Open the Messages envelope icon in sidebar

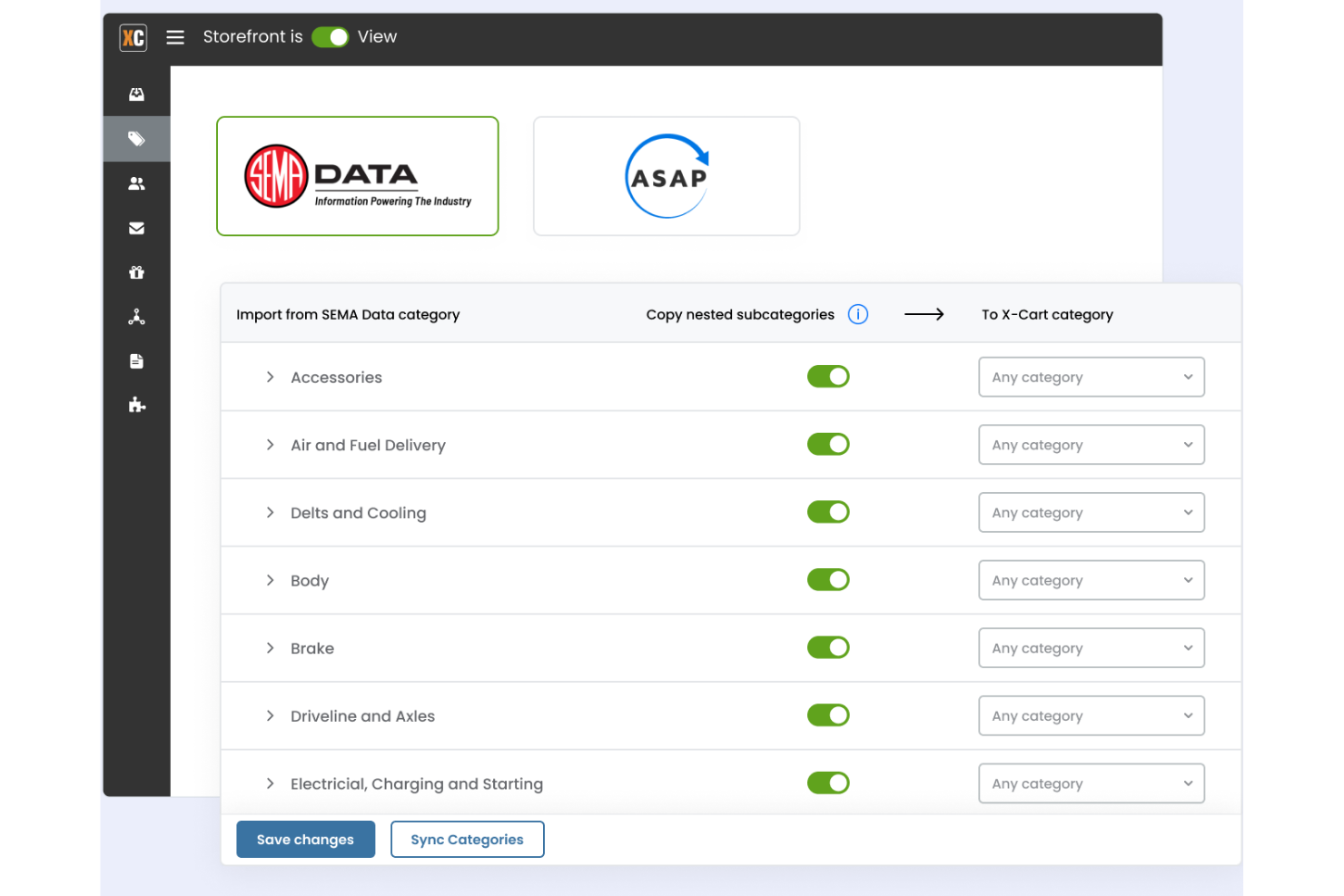136,227
